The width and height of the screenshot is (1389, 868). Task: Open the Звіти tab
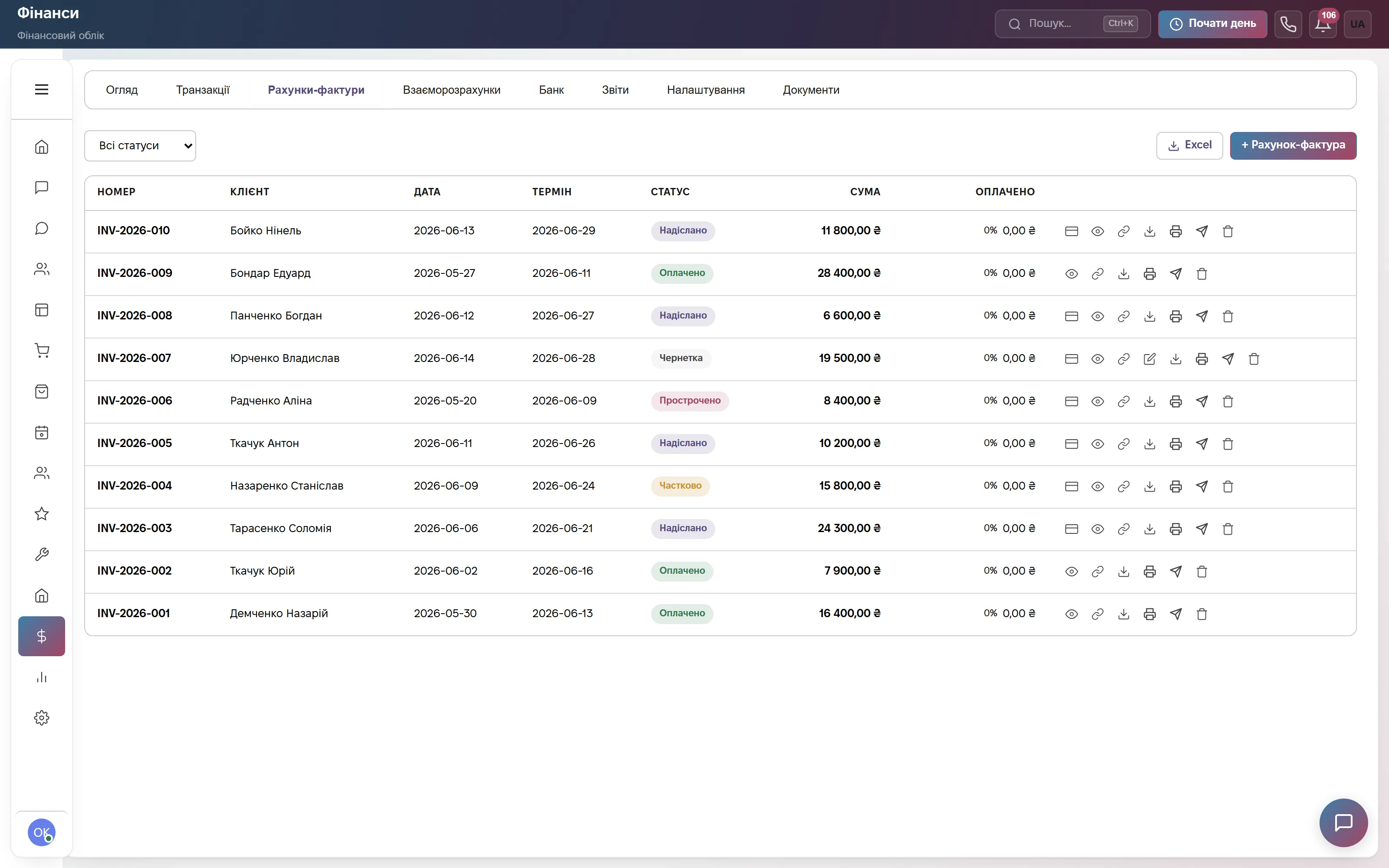(615, 90)
